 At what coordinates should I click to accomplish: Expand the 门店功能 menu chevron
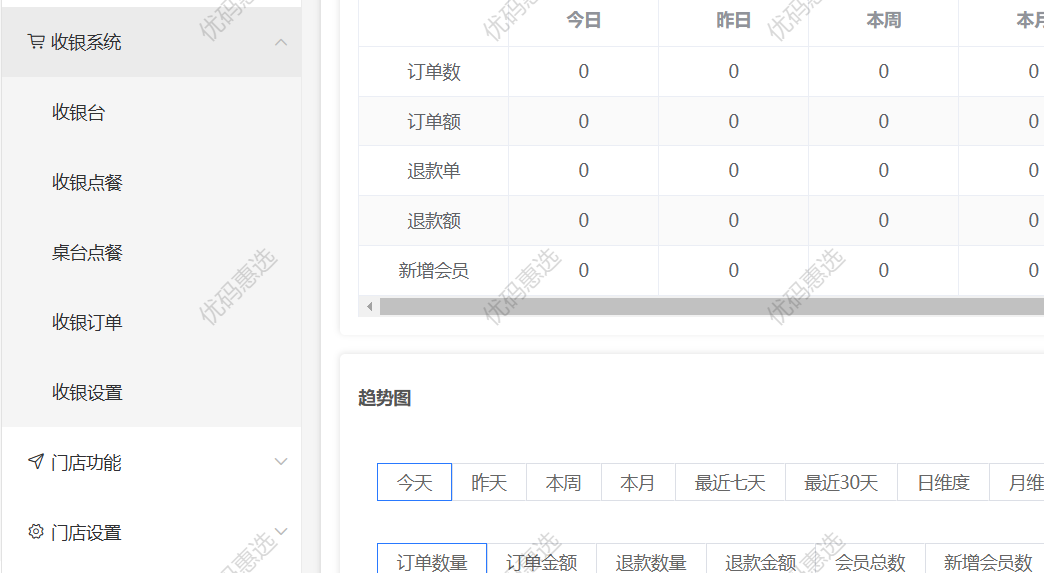(x=281, y=462)
